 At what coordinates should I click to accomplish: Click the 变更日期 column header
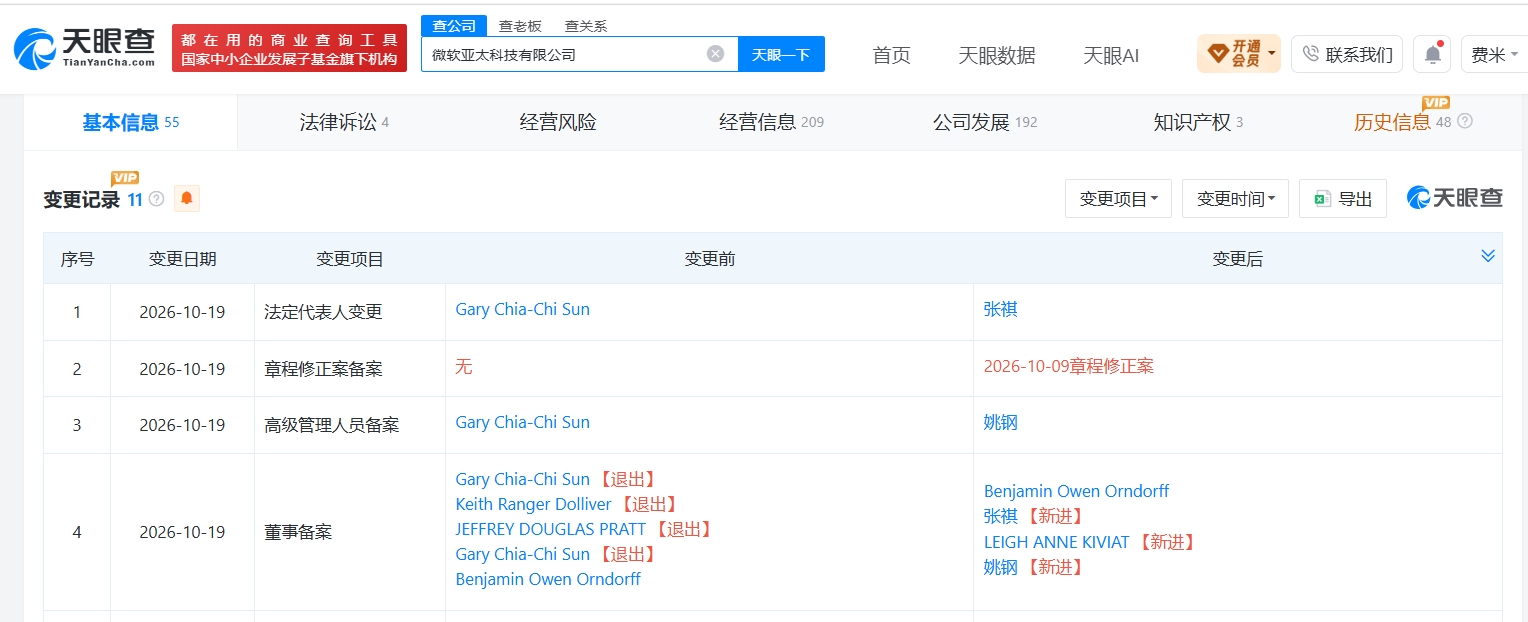pos(182,259)
